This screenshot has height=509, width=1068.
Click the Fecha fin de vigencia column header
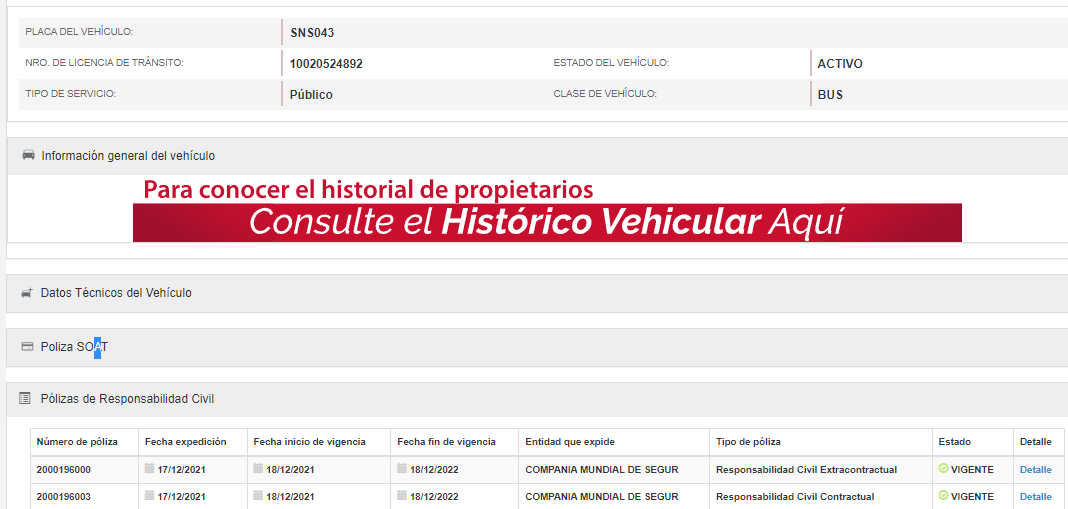[446, 442]
